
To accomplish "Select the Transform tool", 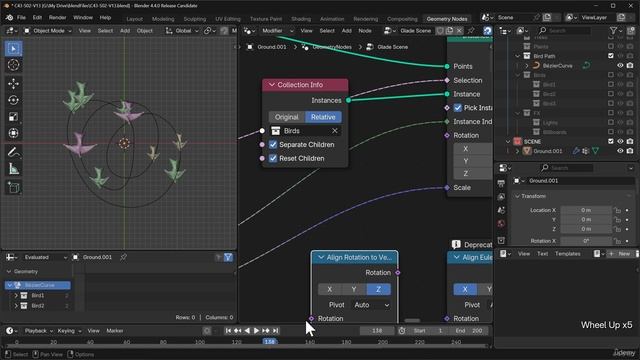I will pyautogui.click(x=13, y=133).
